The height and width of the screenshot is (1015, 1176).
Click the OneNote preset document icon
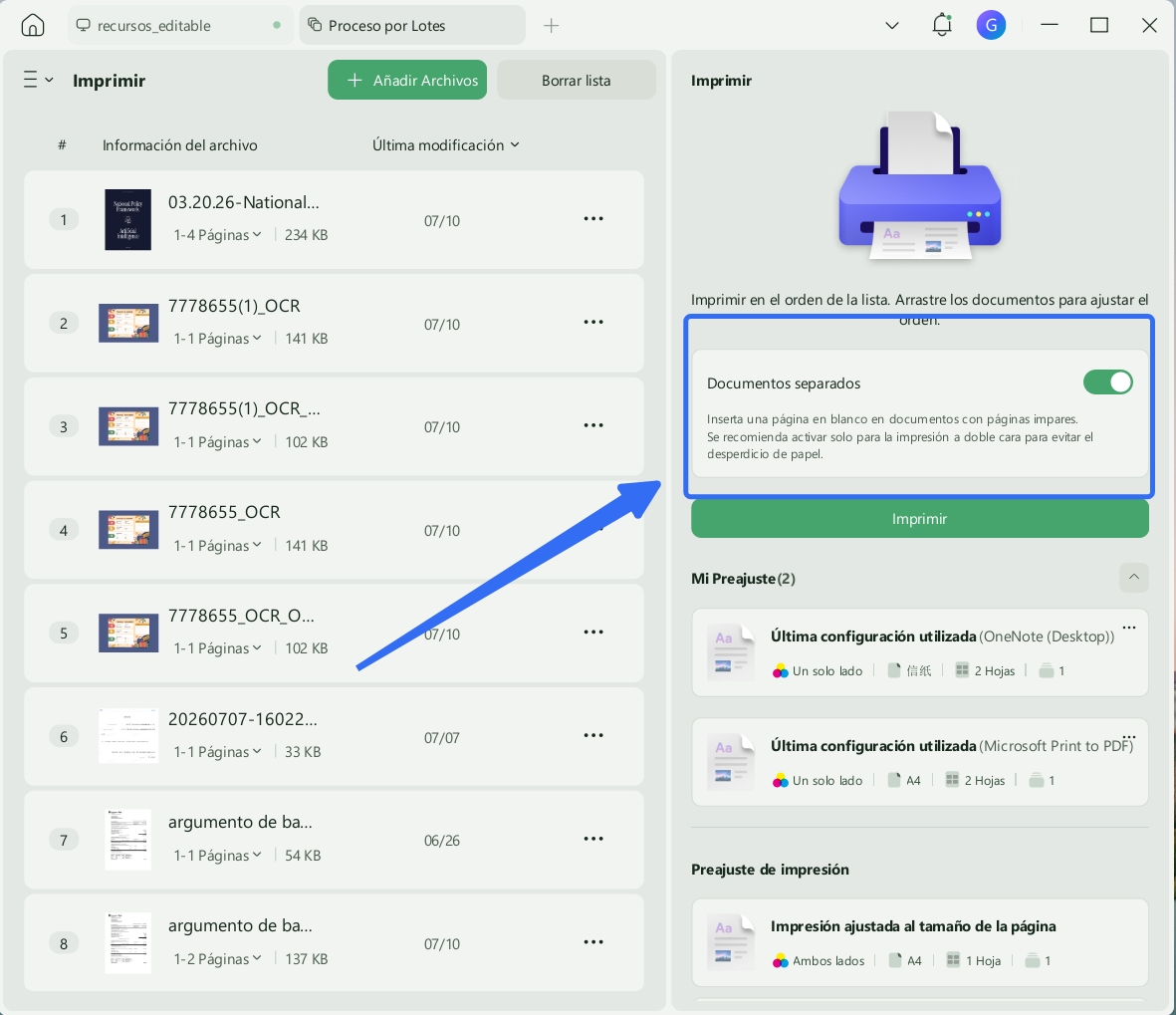point(731,651)
